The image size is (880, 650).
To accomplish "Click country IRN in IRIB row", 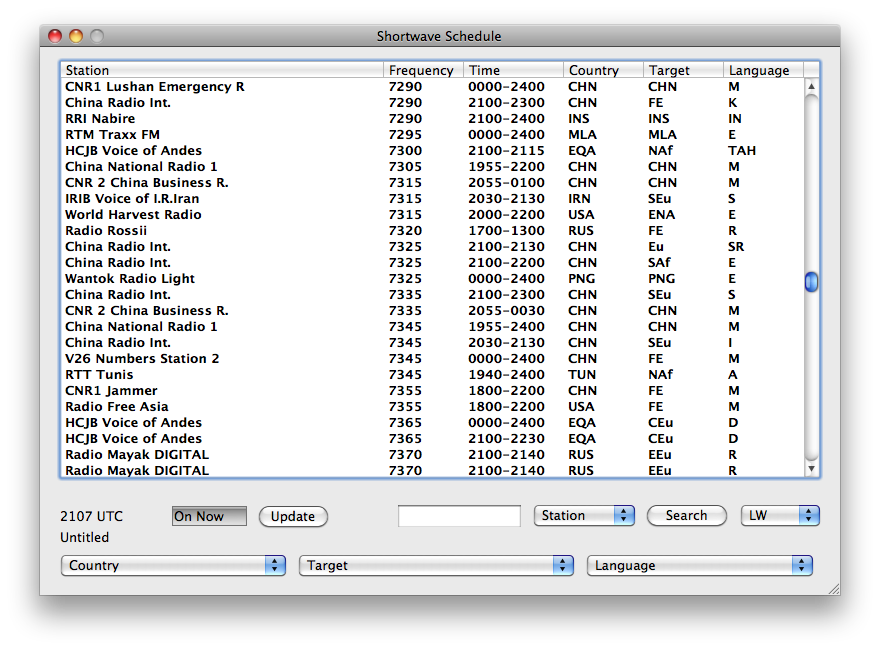I will point(579,199).
